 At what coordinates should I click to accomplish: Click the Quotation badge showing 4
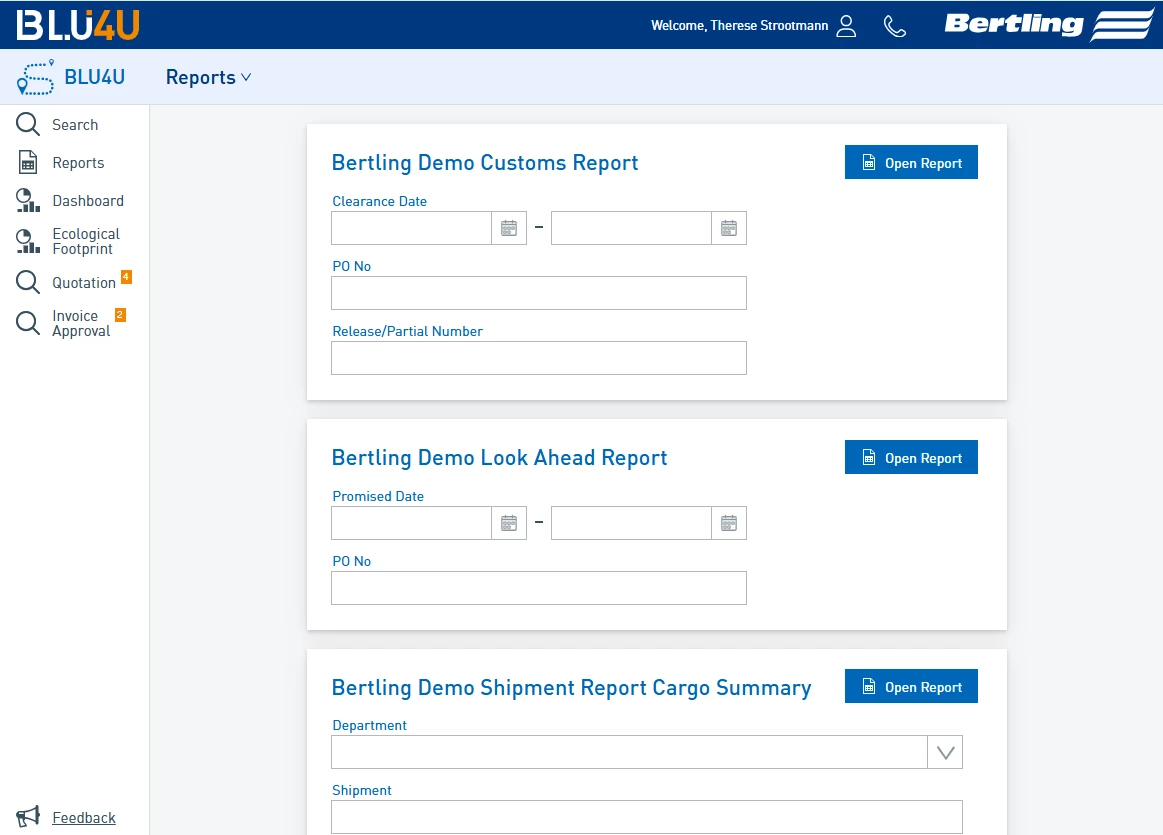coord(126,277)
